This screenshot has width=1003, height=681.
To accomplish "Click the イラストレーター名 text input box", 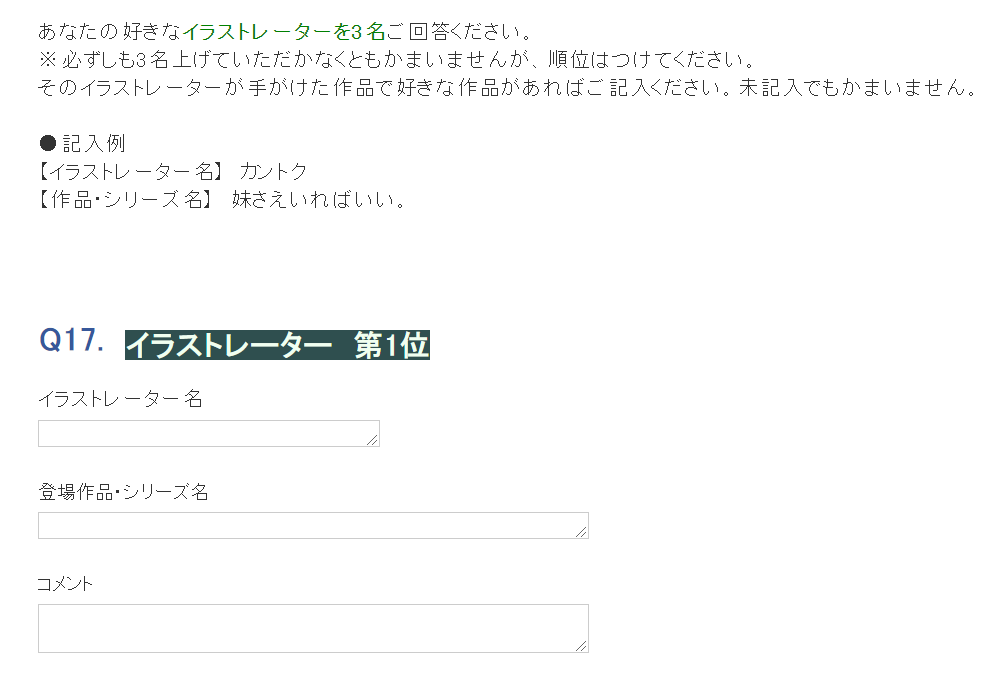I will 209,434.
